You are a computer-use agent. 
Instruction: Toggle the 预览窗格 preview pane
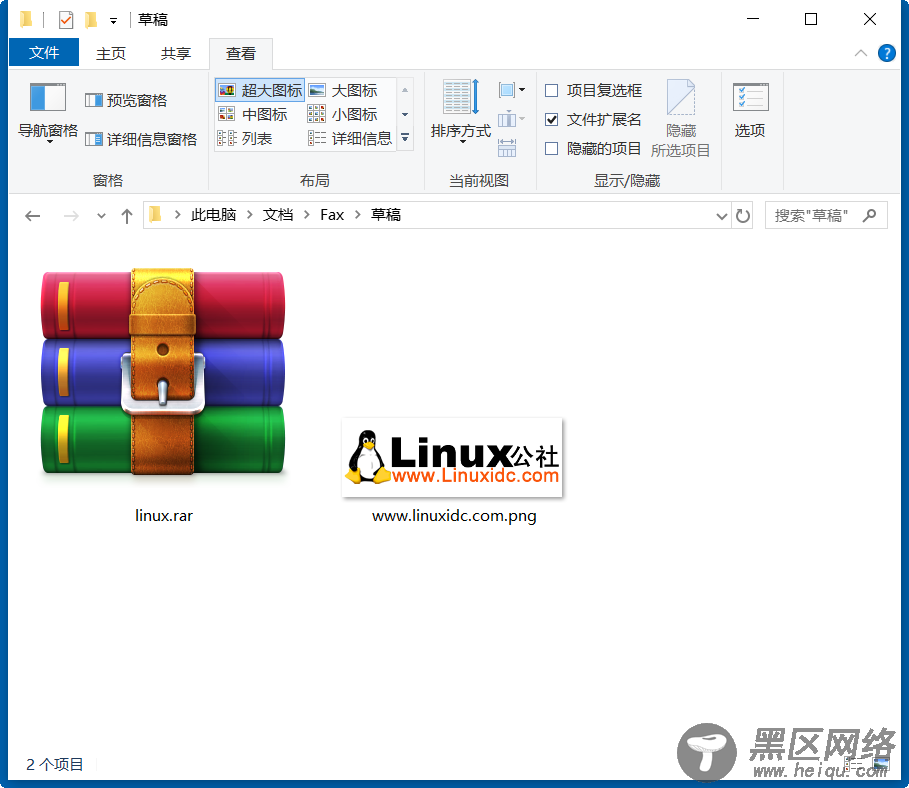(x=126, y=100)
